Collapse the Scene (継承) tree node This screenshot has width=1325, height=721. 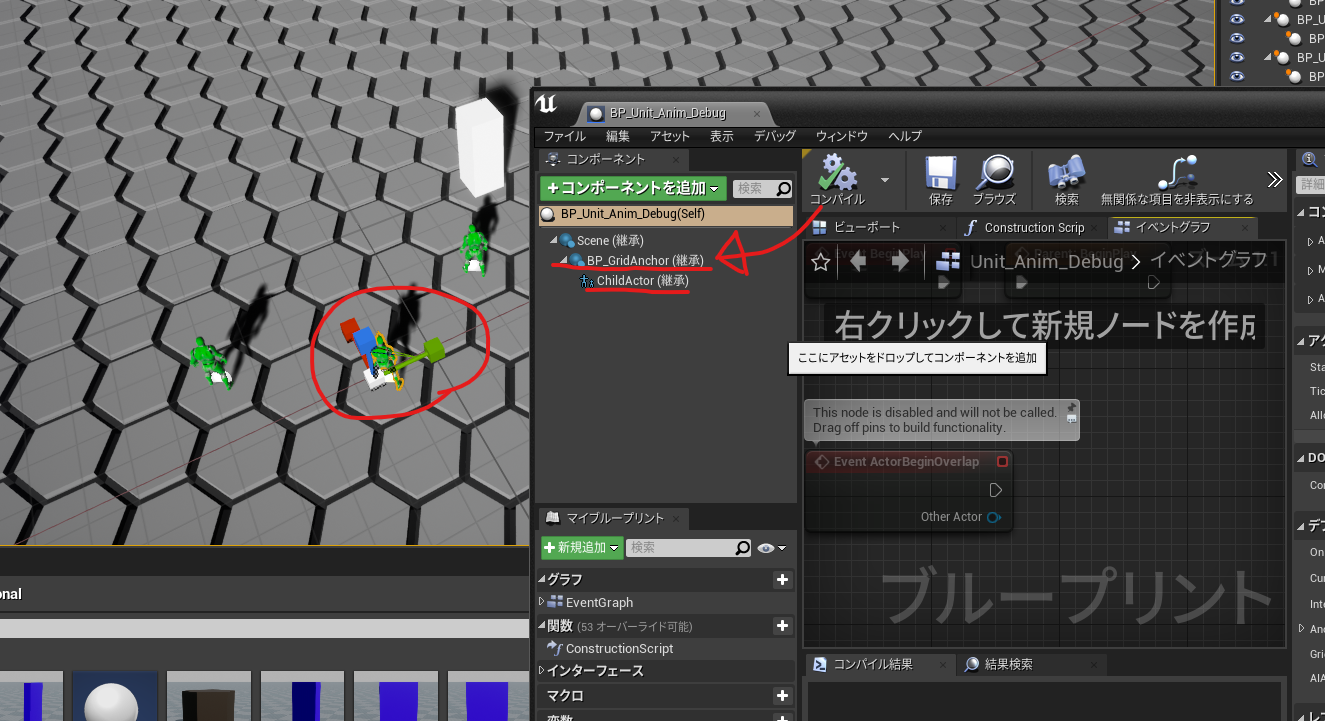551,241
